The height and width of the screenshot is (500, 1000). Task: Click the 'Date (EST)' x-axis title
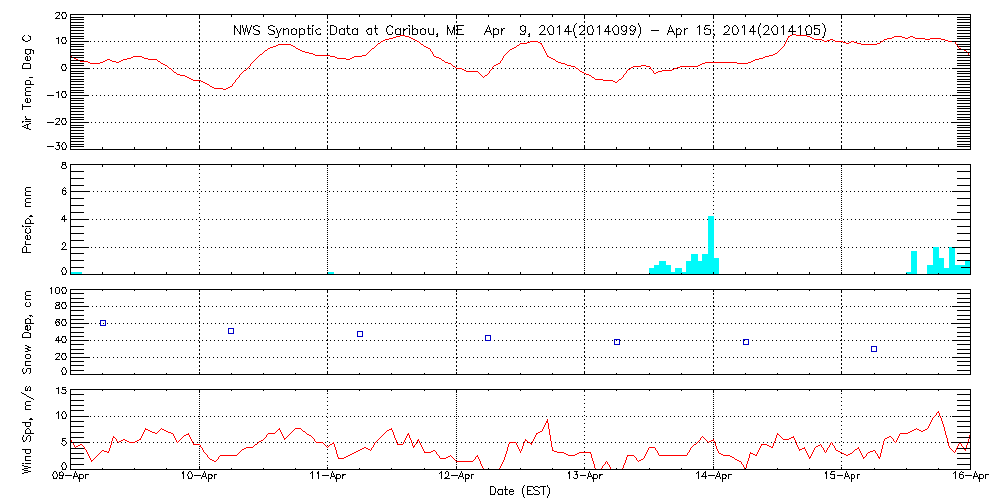520,491
